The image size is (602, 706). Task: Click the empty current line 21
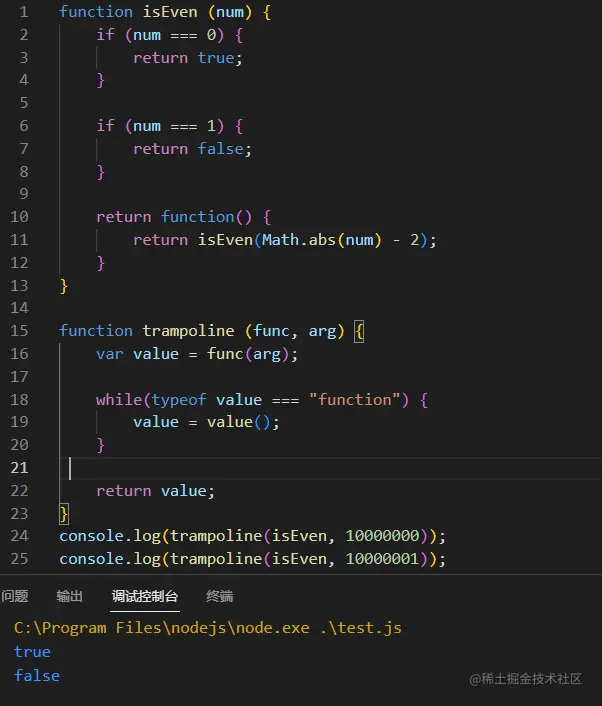[330, 468]
